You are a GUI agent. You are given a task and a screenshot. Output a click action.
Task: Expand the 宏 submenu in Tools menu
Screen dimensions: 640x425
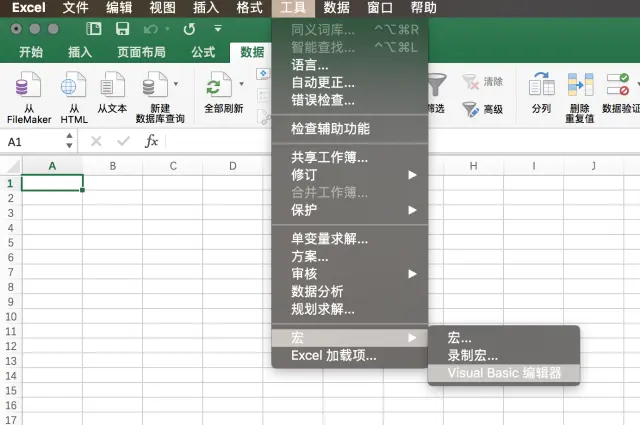pos(350,338)
